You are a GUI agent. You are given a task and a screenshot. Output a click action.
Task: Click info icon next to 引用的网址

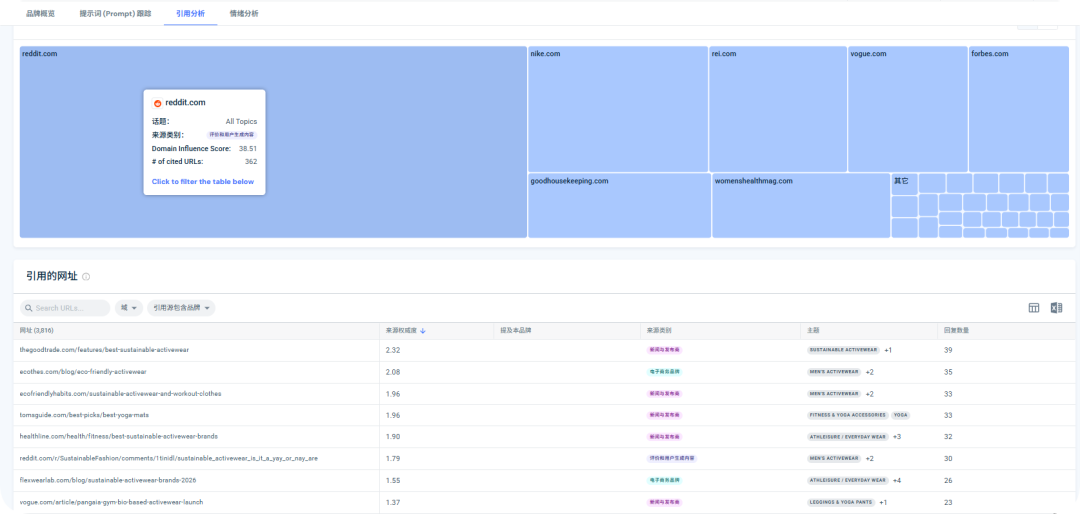[86, 276]
